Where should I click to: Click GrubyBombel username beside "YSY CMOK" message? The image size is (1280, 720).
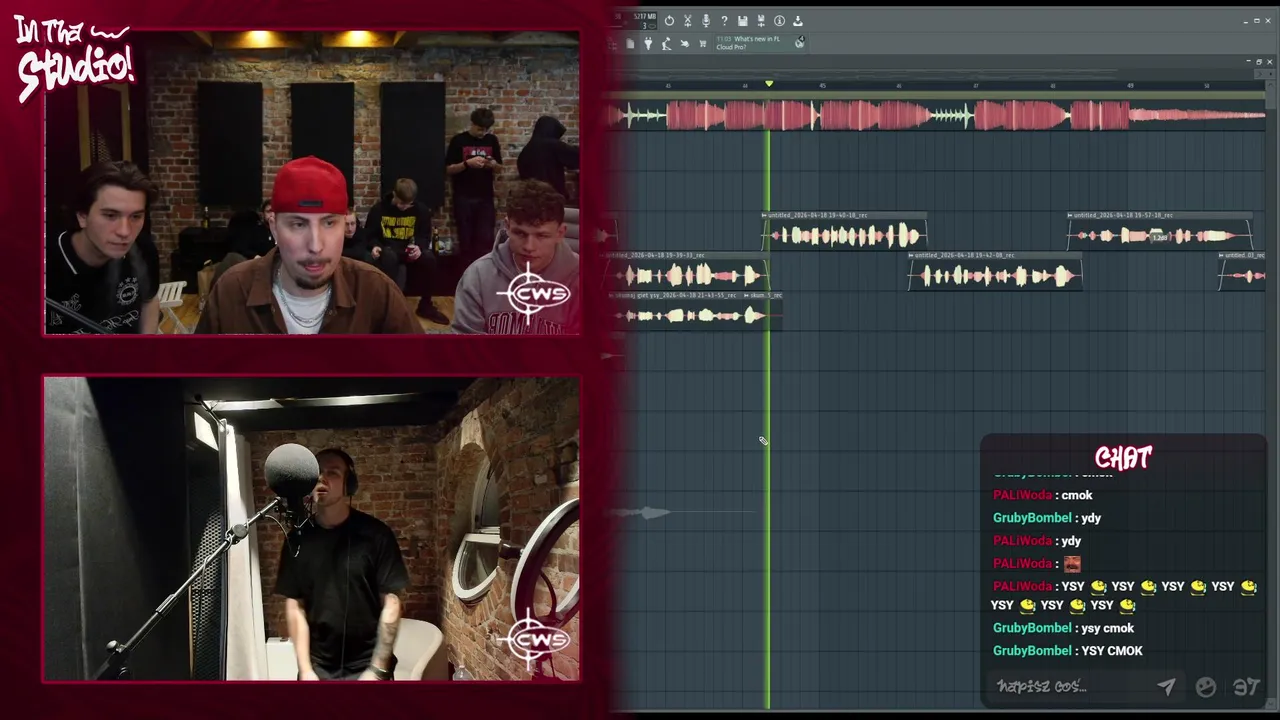click(x=1032, y=651)
